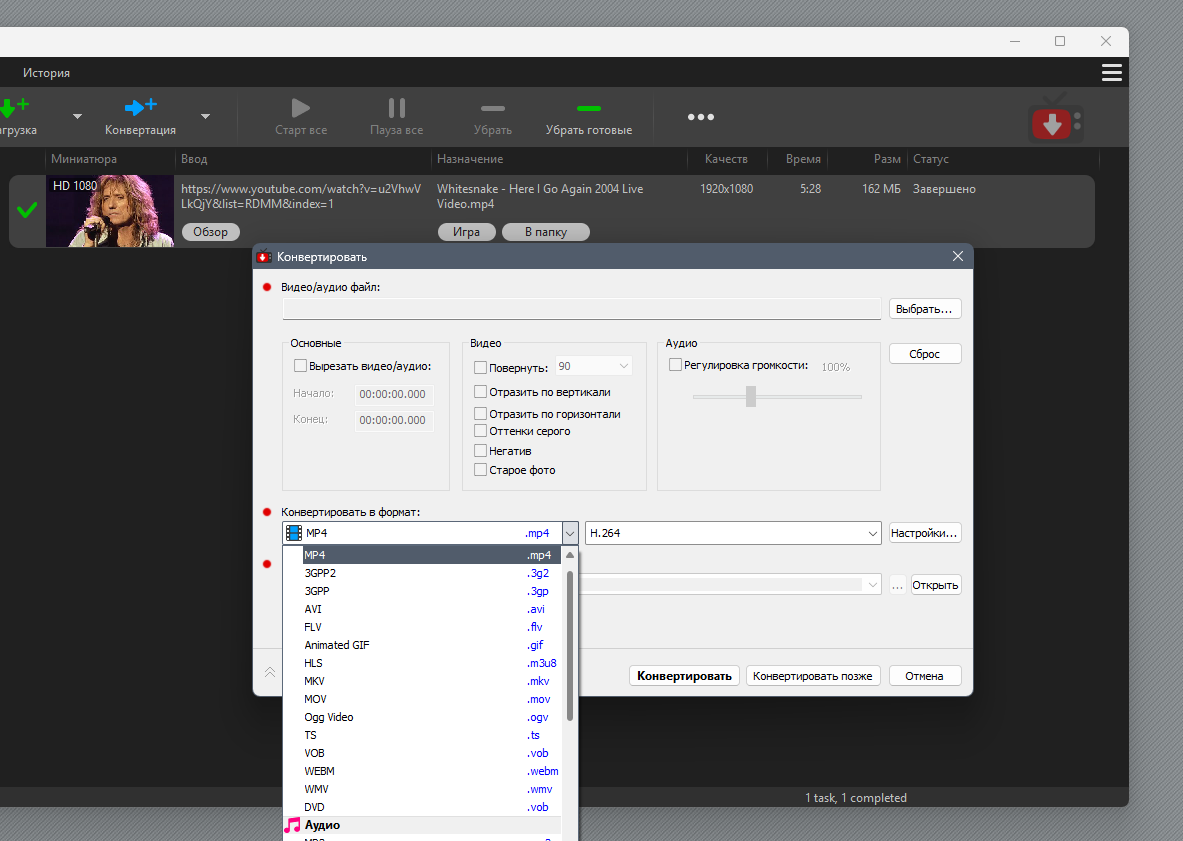Open the История tab
The width and height of the screenshot is (1183, 841).
pyautogui.click(x=46, y=72)
